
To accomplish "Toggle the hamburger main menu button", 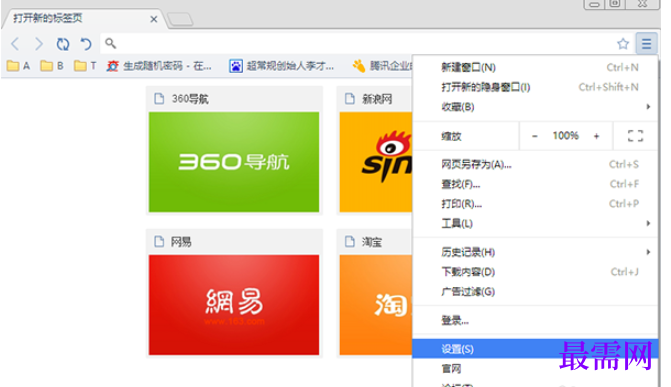I will (x=646, y=43).
